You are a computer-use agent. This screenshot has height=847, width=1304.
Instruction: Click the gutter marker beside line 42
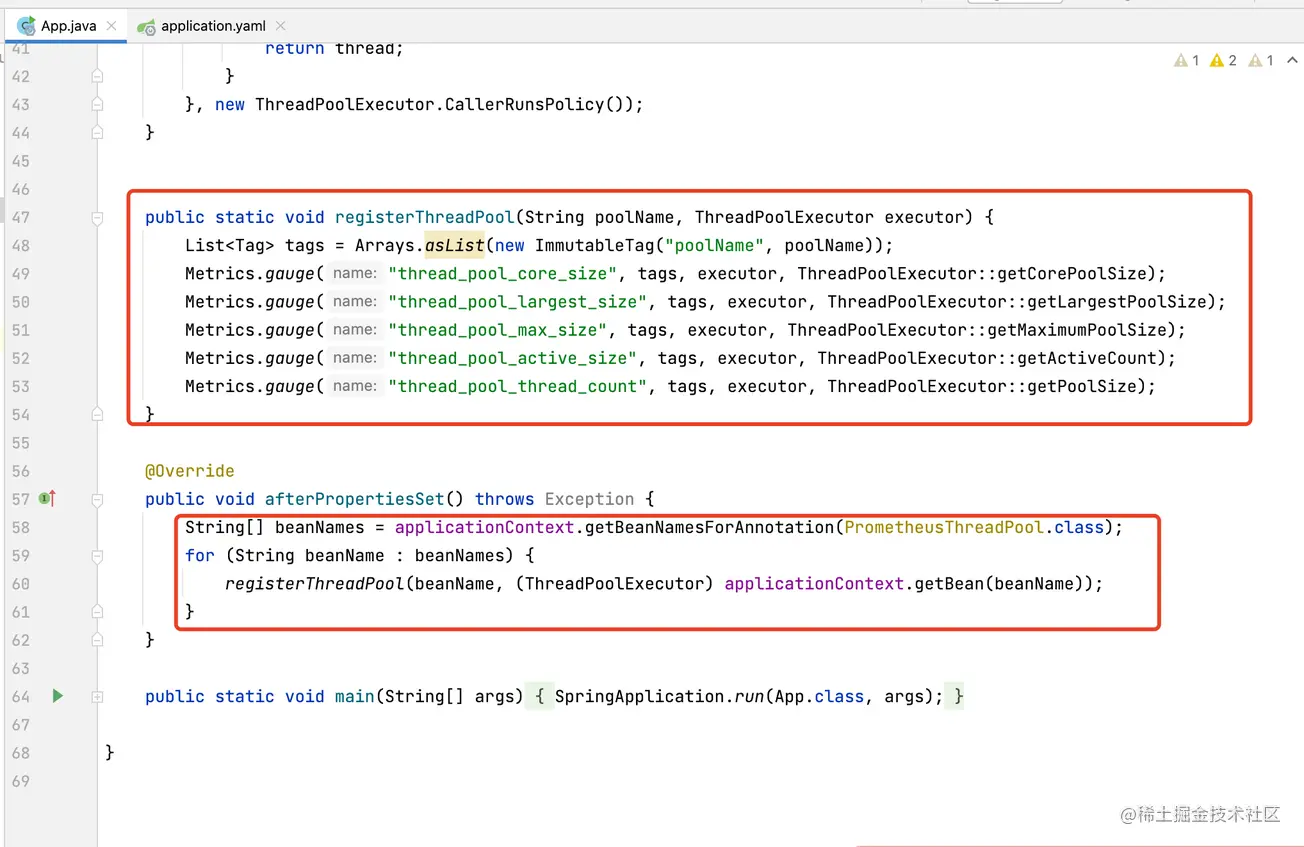point(96,75)
